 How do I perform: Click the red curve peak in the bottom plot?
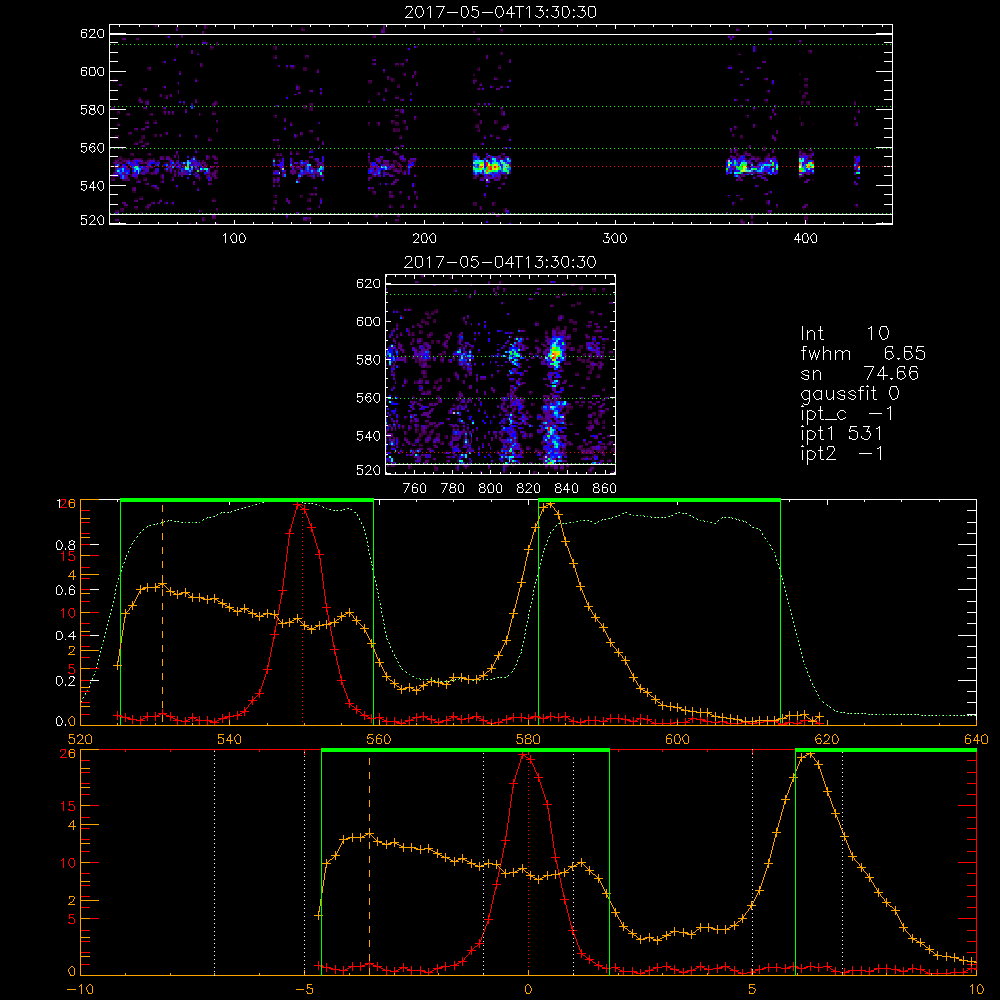point(524,756)
